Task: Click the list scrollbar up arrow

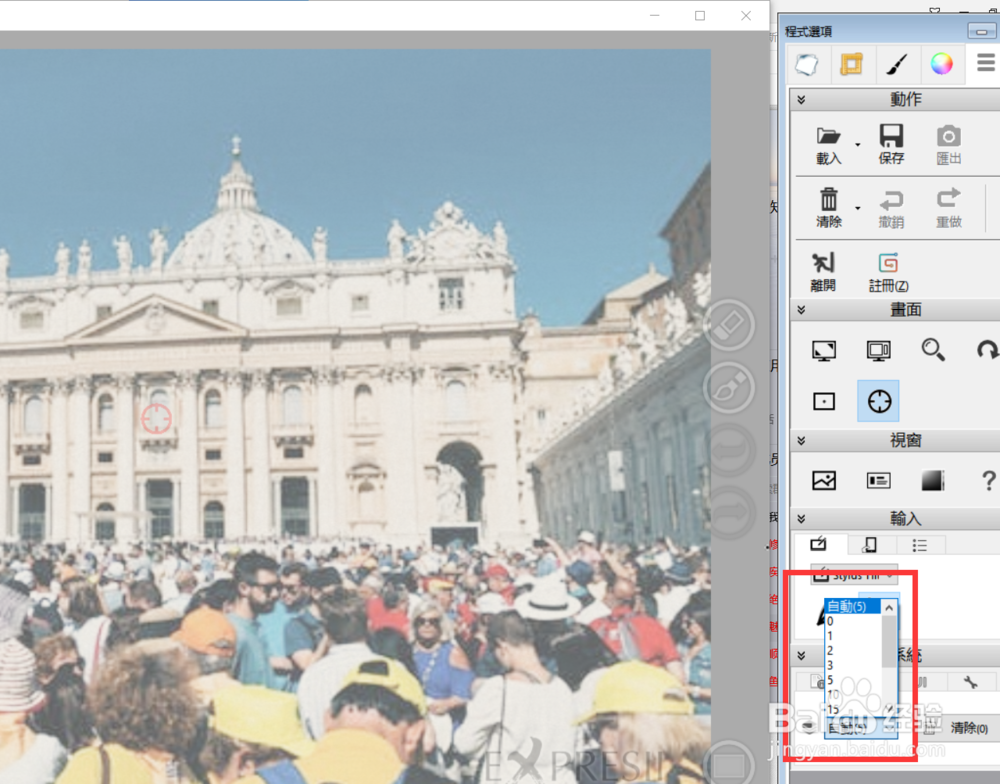Action: coord(889,608)
